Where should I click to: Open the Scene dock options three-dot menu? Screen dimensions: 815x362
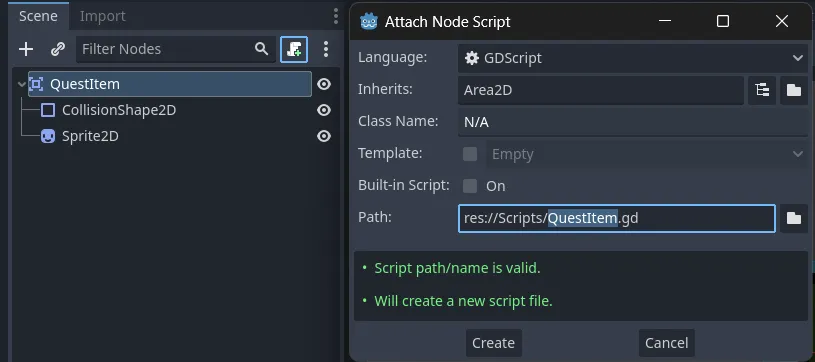336,16
